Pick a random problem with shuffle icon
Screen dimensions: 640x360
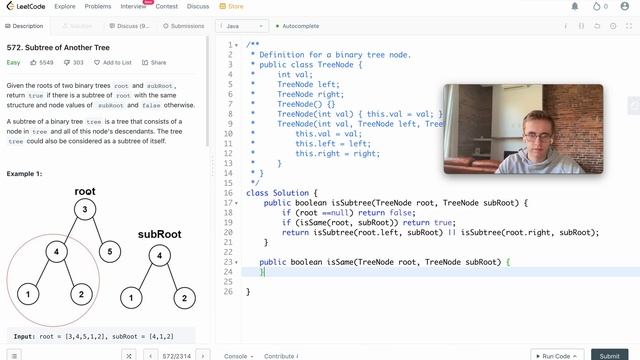(x=129, y=356)
